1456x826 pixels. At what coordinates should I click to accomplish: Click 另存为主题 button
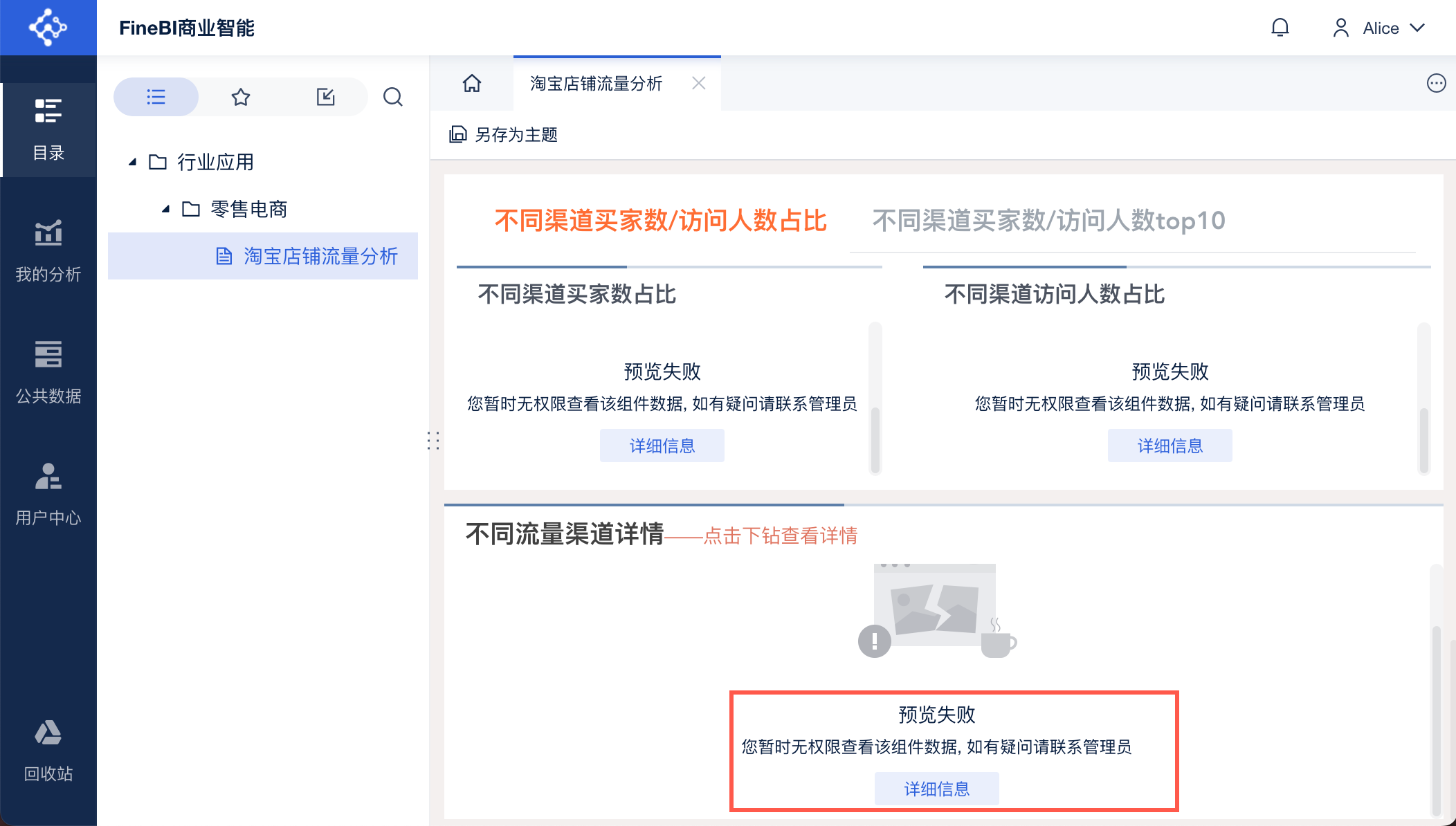pyautogui.click(x=504, y=134)
